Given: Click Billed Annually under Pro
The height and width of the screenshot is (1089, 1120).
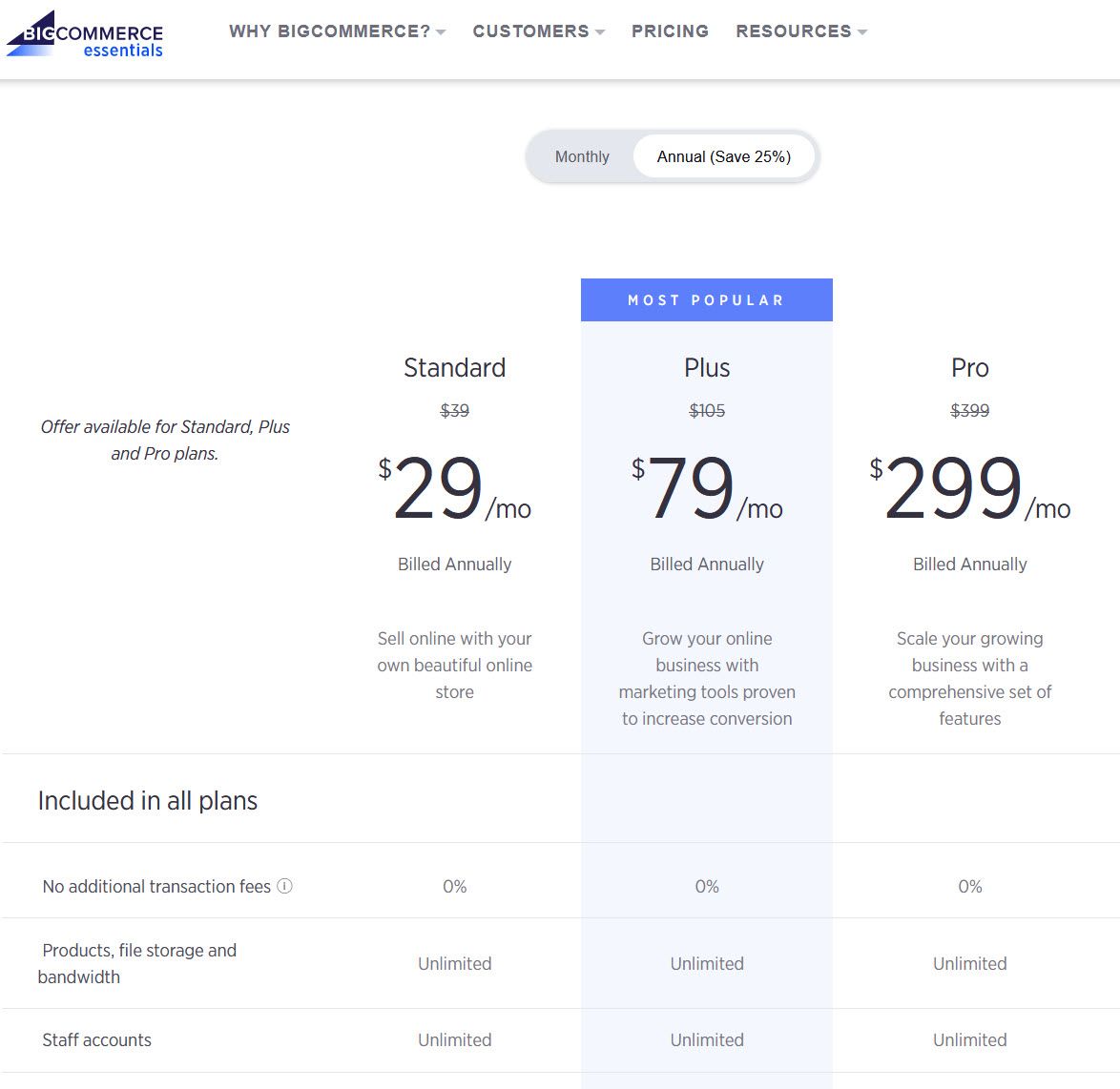Looking at the screenshot, I should click(969, 565).
